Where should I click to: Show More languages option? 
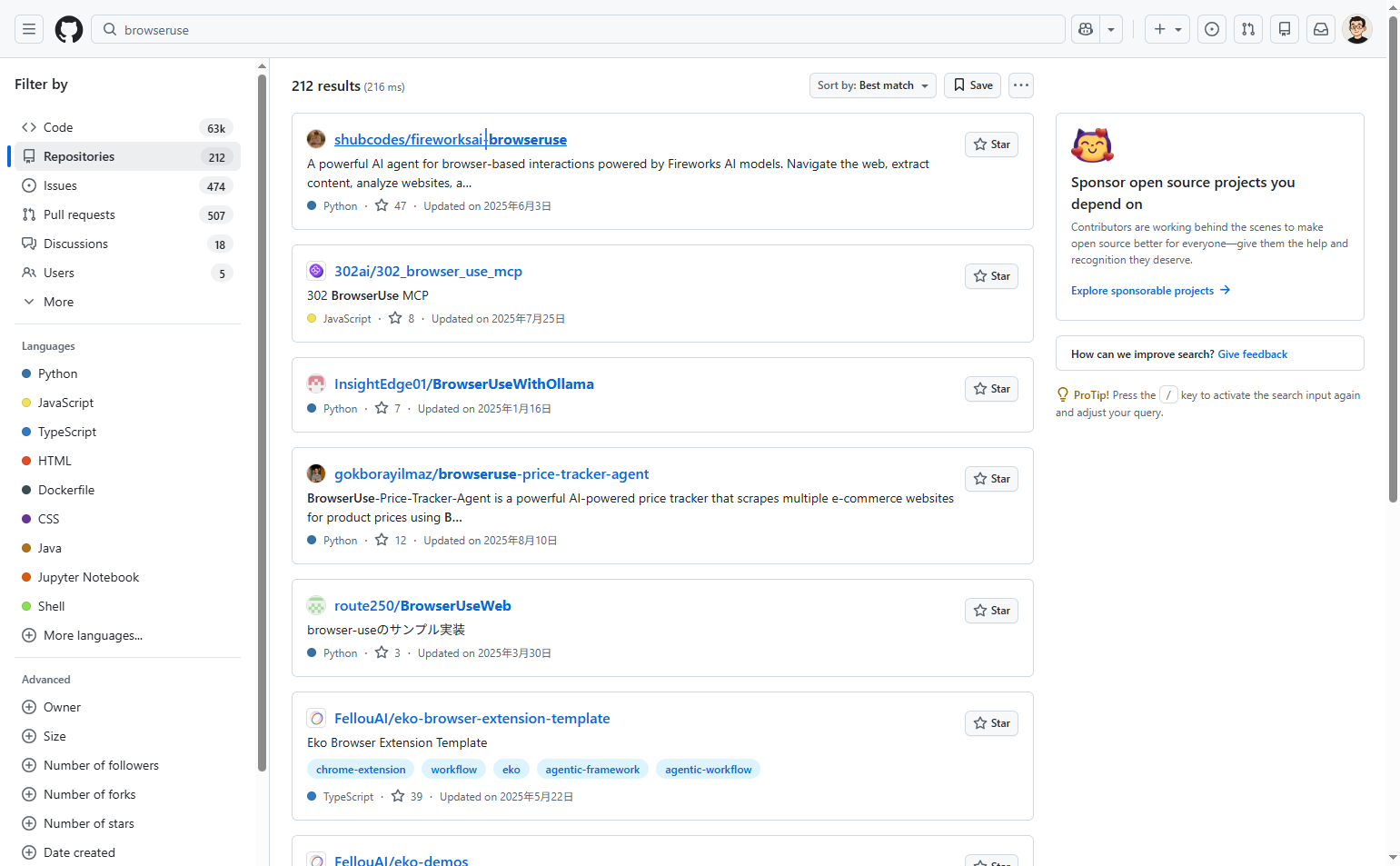click(127, 635)
